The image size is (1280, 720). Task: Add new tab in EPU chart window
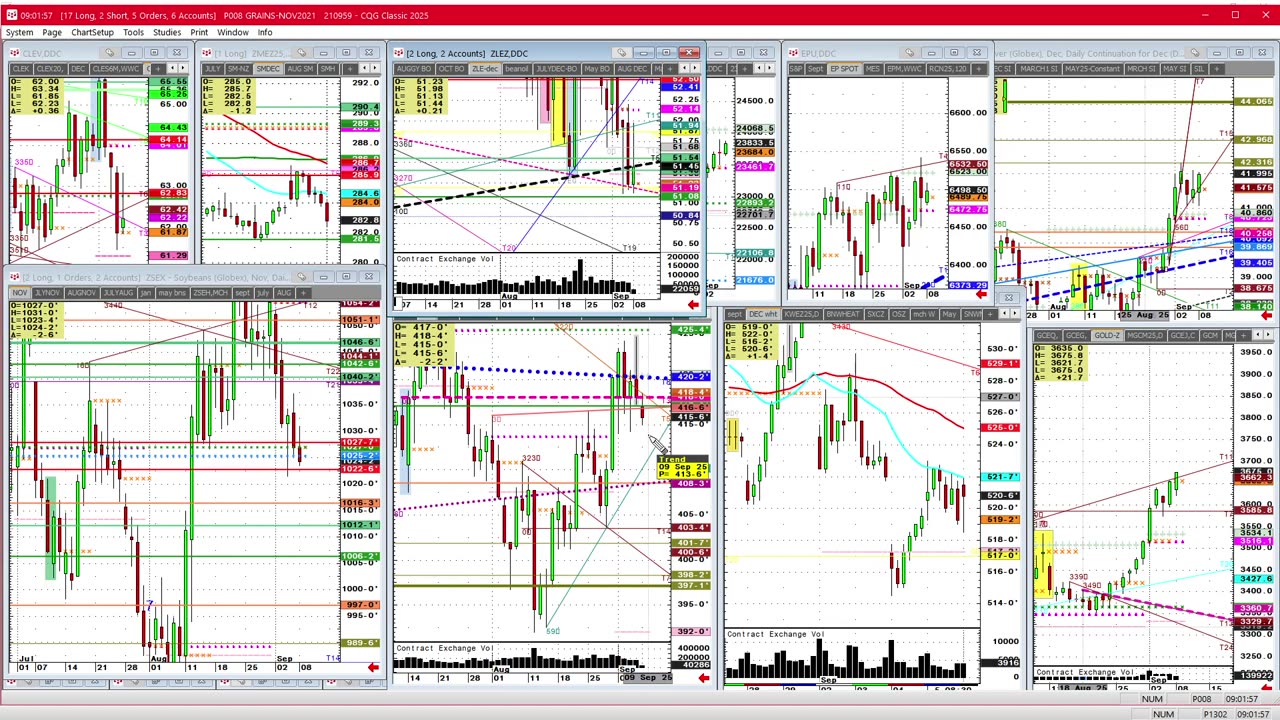(978, 68)
